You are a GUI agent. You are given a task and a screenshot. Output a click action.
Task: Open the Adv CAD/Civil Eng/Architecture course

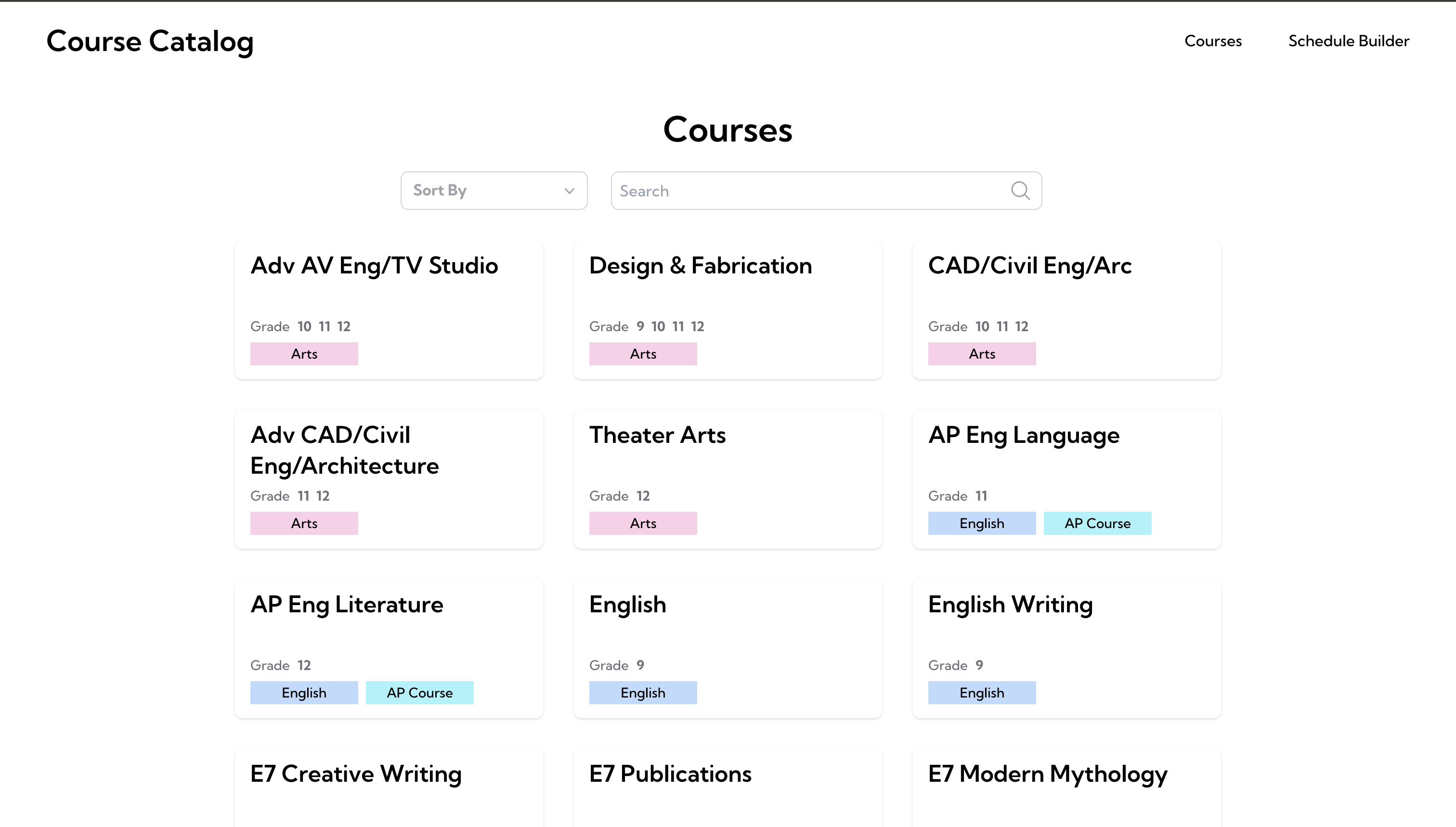(x=388, y=480)
